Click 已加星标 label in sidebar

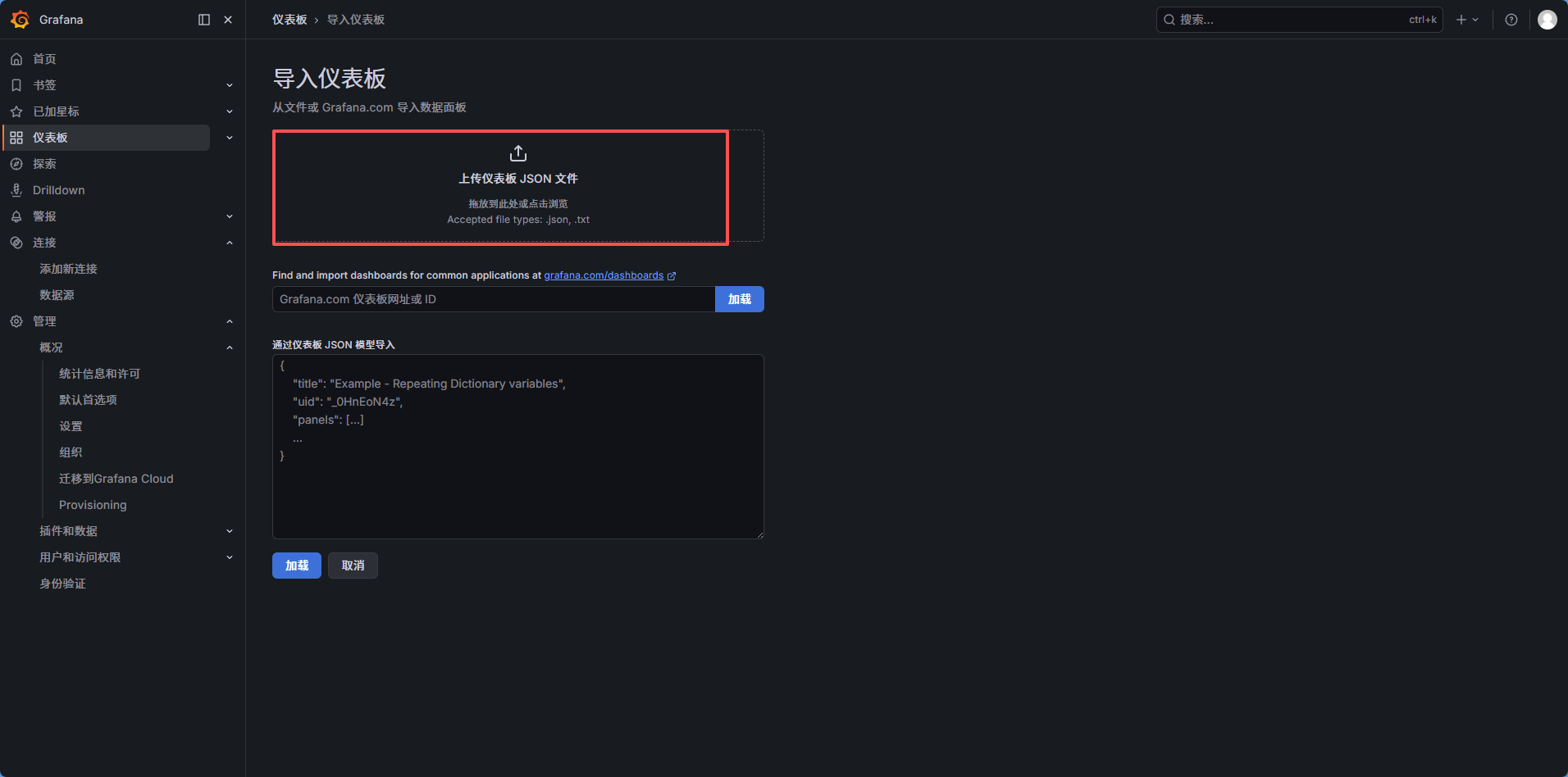pyautogui.click(x=56, y=111)
